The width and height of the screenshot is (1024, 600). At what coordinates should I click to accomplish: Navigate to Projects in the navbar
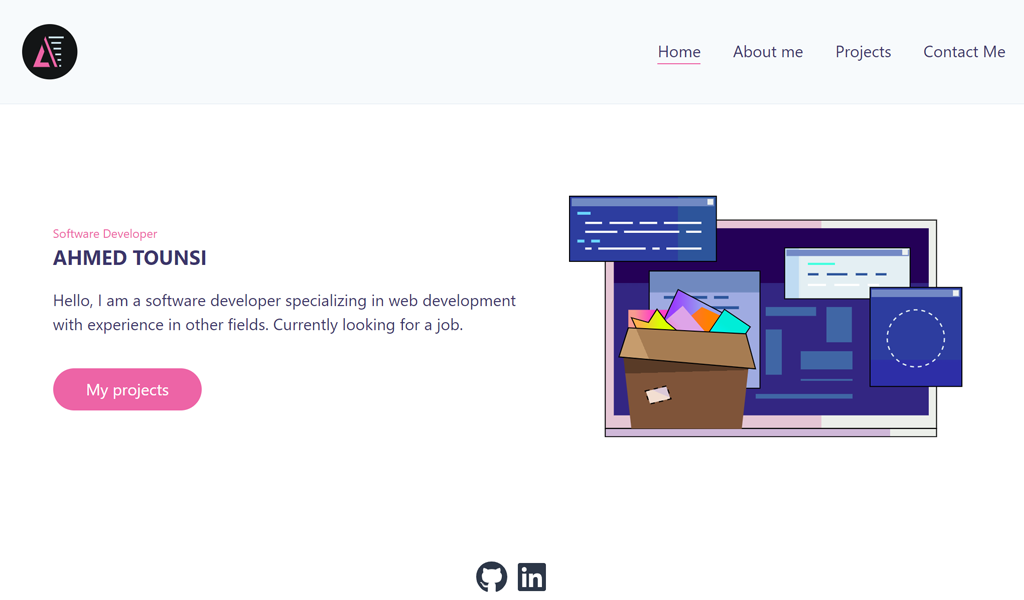(863, 52)
